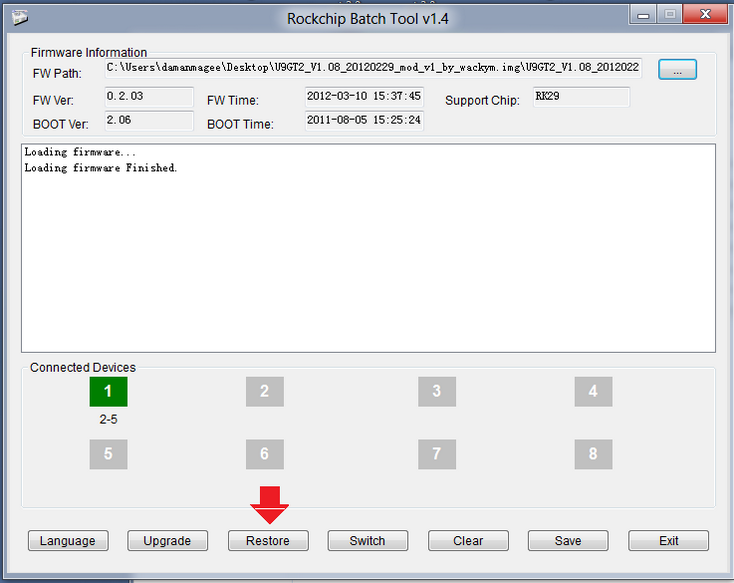Click the FW Time field
This screenshot has height=583, width=734.
pyautogui.click(x=364, y=97)
